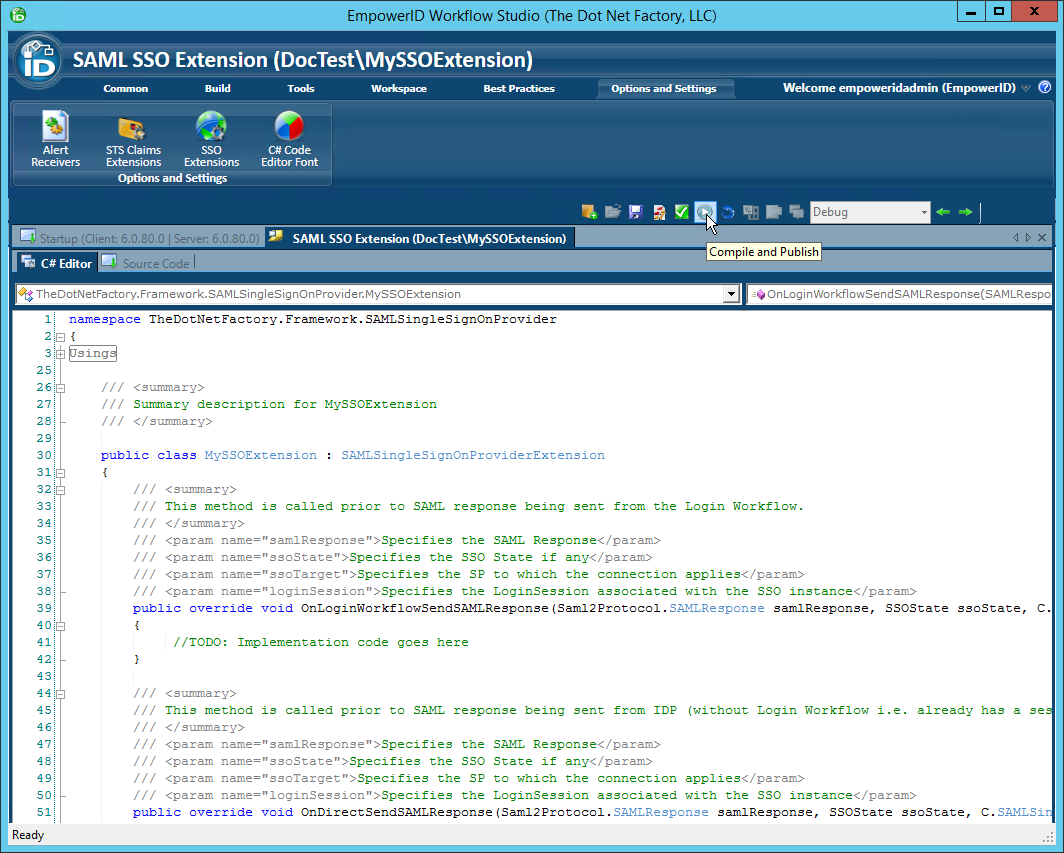Click the green forward navigation arrow
The width and height of the screenshot is (1064, 853).
[x=964, y=212]
